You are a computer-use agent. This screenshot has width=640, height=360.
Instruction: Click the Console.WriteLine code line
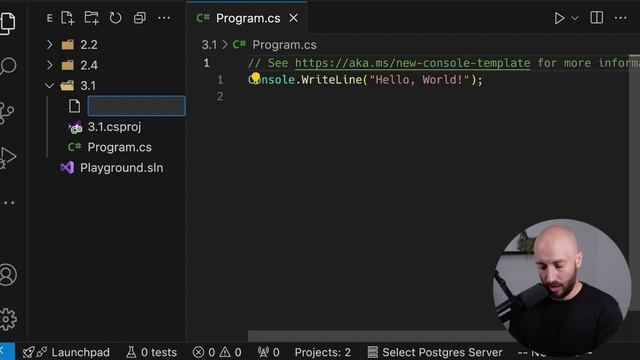pyautogui.click(x=365, y=80)
